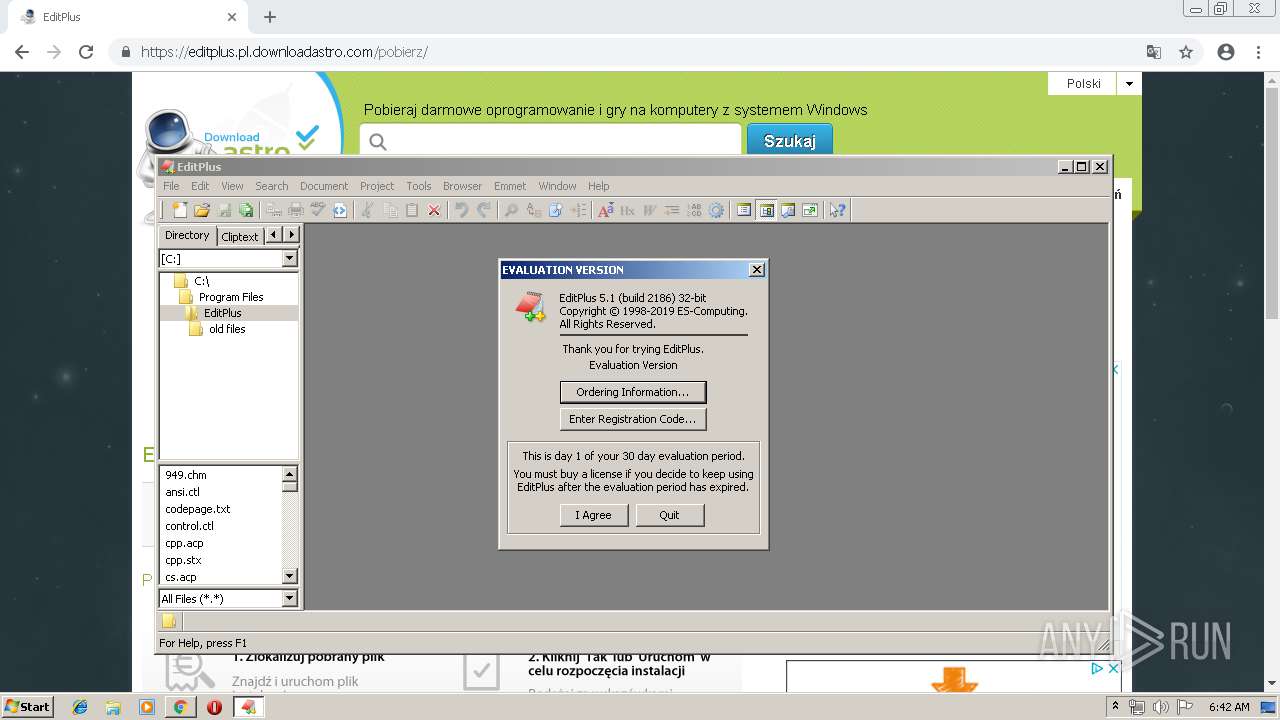Click file list scrollbar down arrow

coord(290,576)
